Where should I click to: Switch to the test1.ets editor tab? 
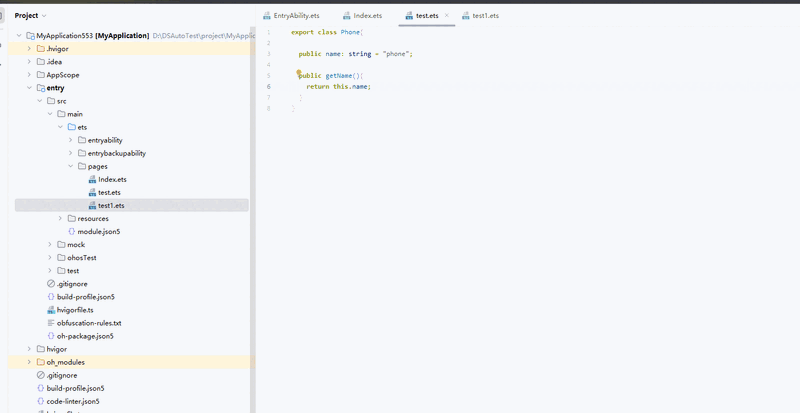tap(485, 16)
